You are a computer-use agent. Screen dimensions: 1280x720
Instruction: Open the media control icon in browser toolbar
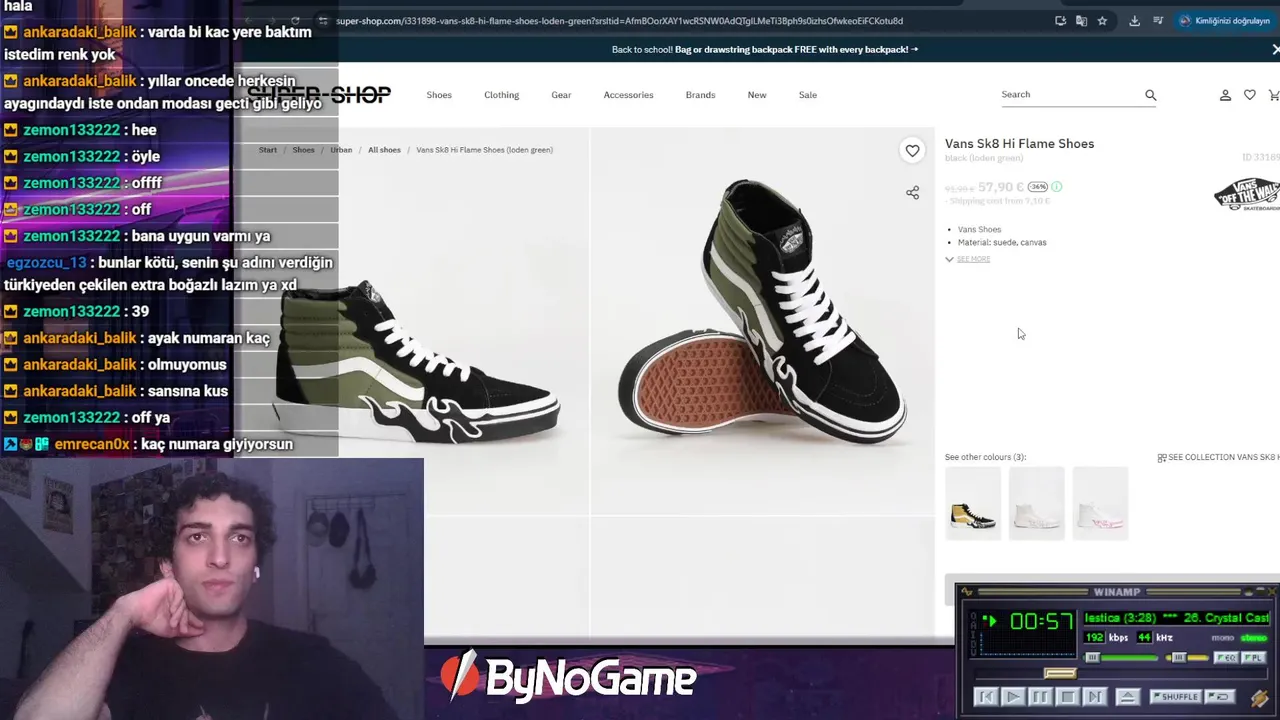click(x=1158, y=20)
